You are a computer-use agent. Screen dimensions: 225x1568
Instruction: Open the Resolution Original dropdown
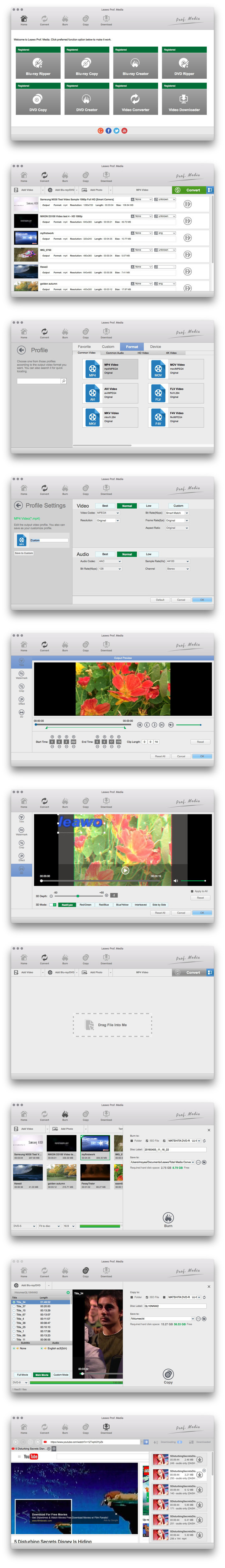(108, 520)
